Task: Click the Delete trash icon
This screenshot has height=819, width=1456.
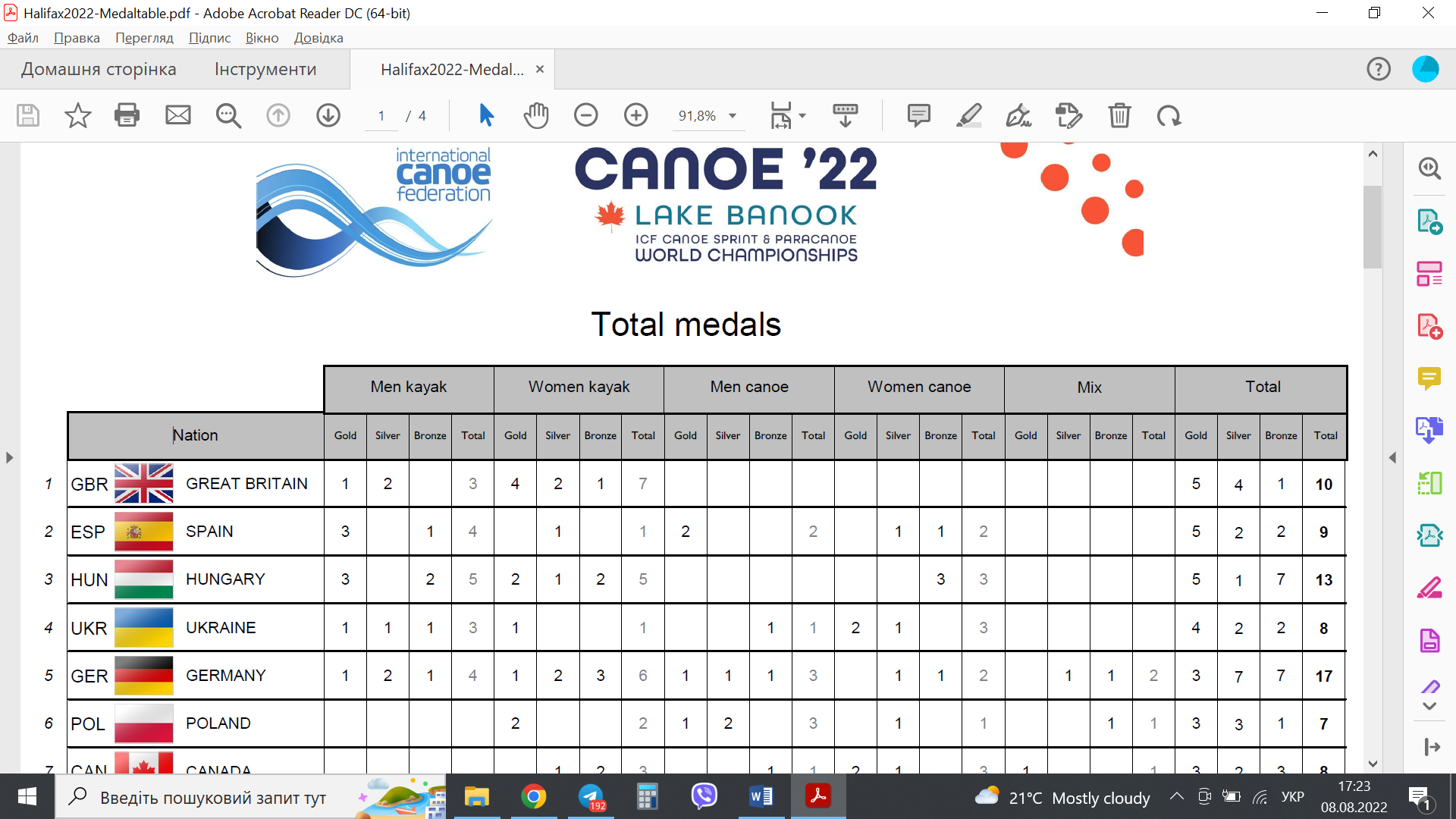Action: click(x=1119, y=115)
